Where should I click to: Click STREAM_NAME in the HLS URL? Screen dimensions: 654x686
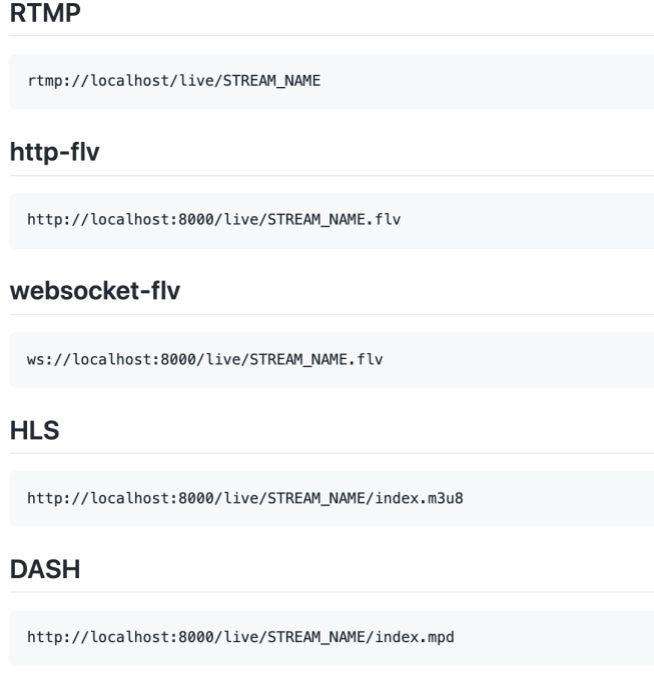(316, 499)
